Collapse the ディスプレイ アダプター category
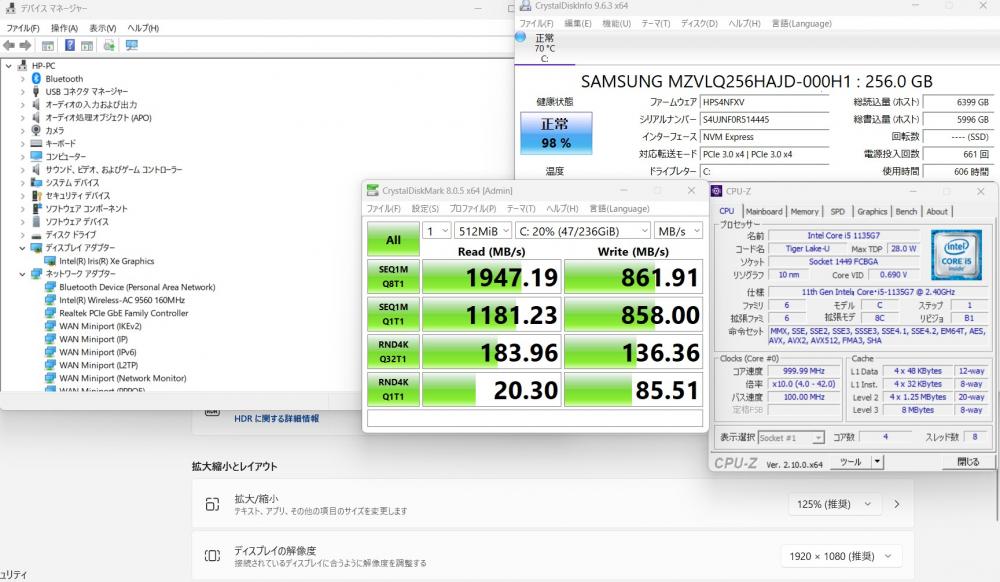 click(x=22, y=248)
